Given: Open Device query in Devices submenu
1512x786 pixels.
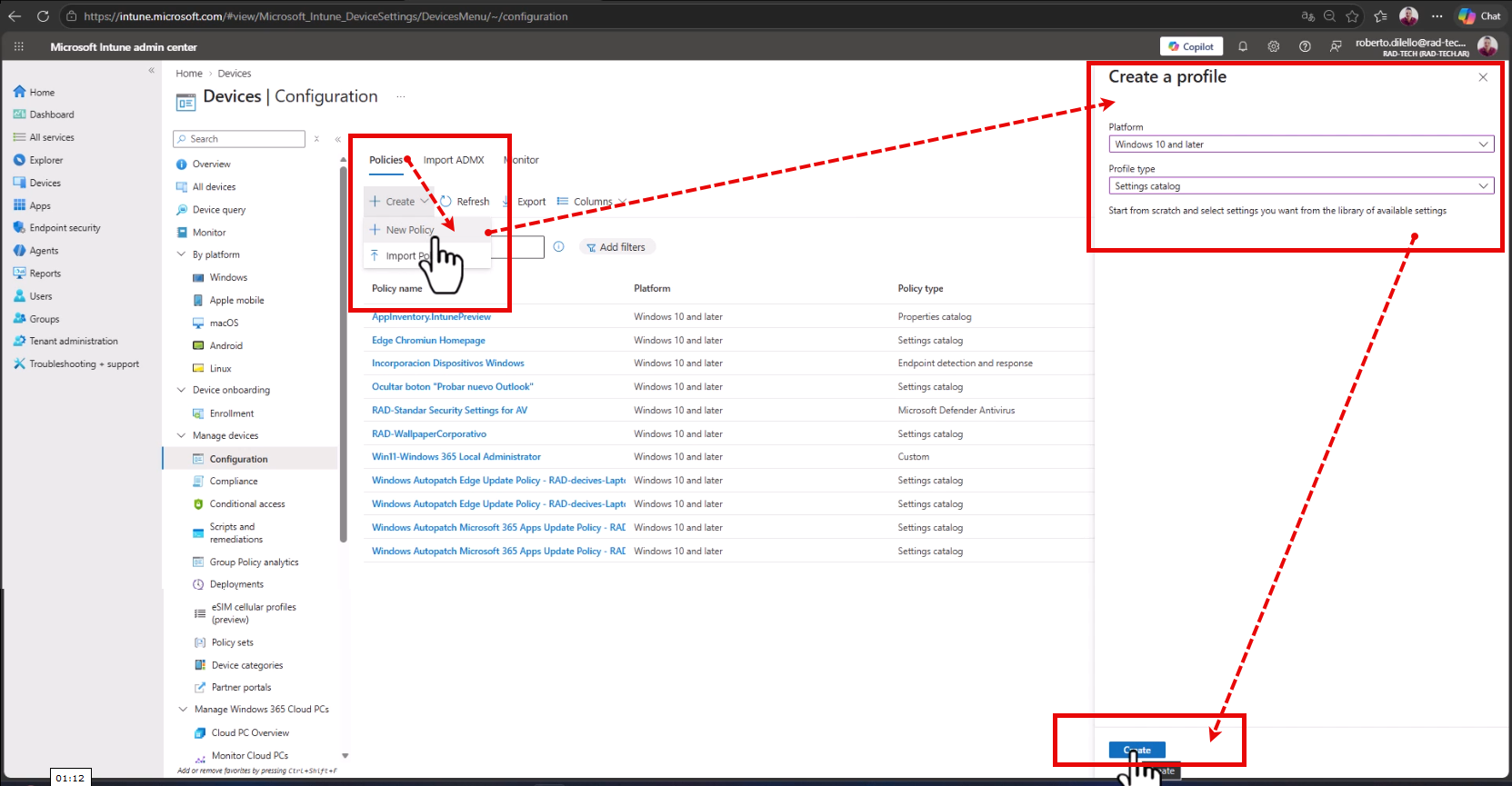Looking at the screenshot, I should [x=219, y=210].
